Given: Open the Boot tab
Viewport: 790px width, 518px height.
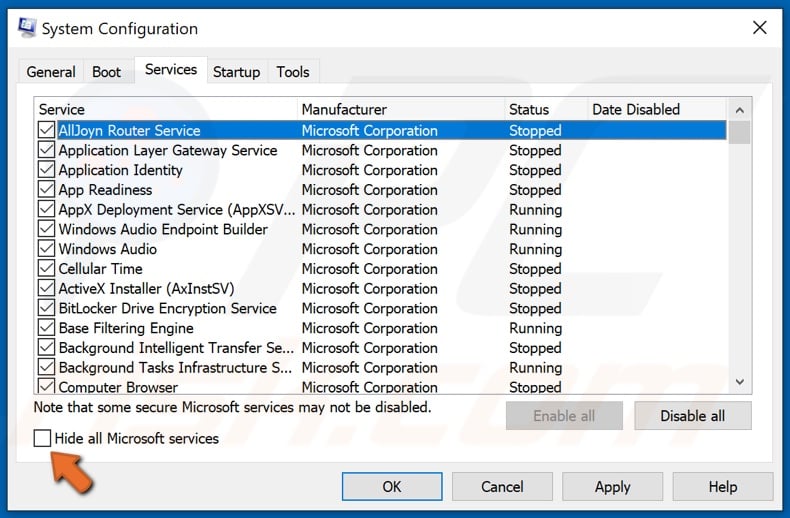Looking at the screenshot, I should (106, 72).
